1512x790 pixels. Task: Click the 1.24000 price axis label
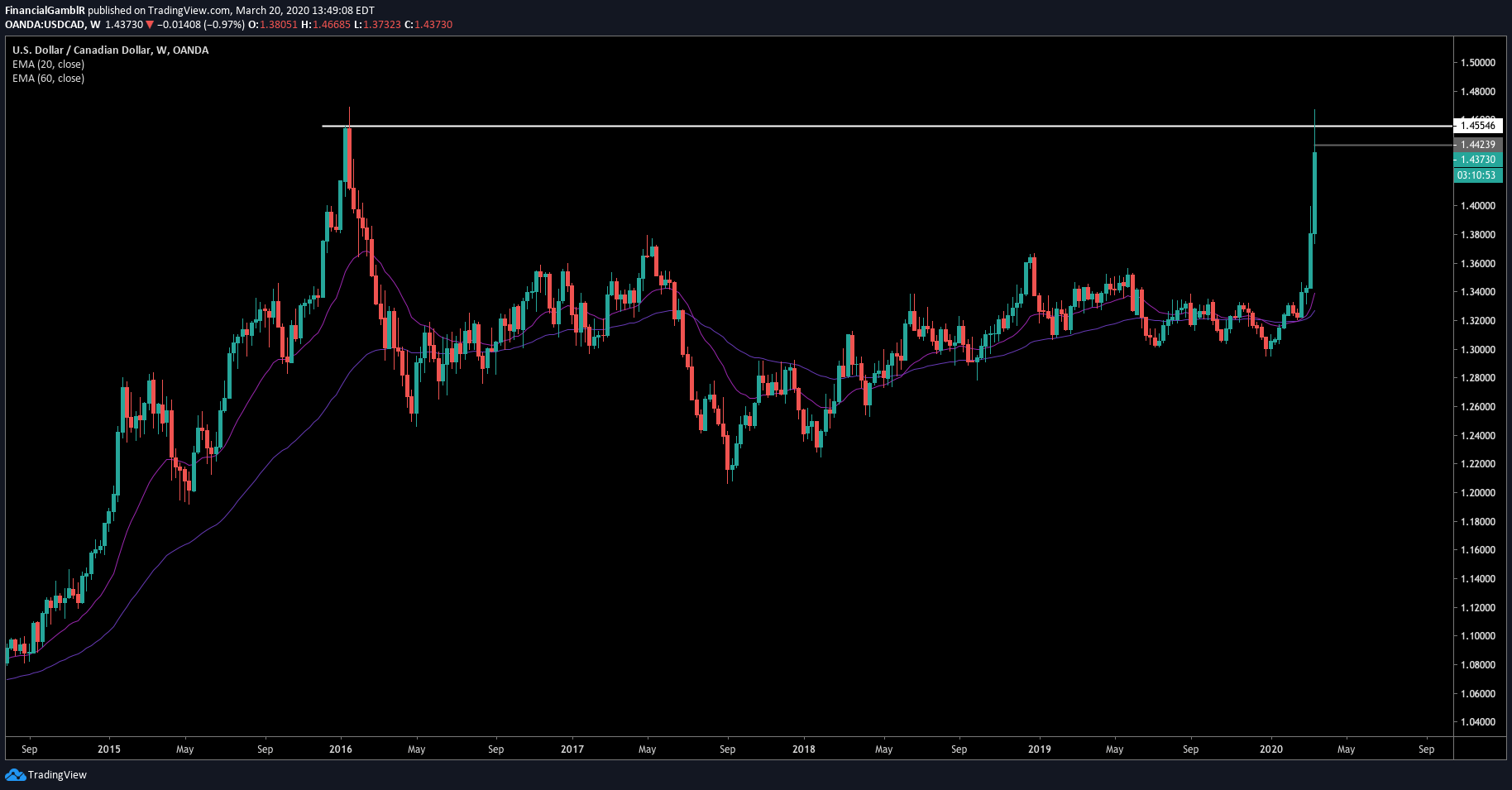[x=1478, y=436]
